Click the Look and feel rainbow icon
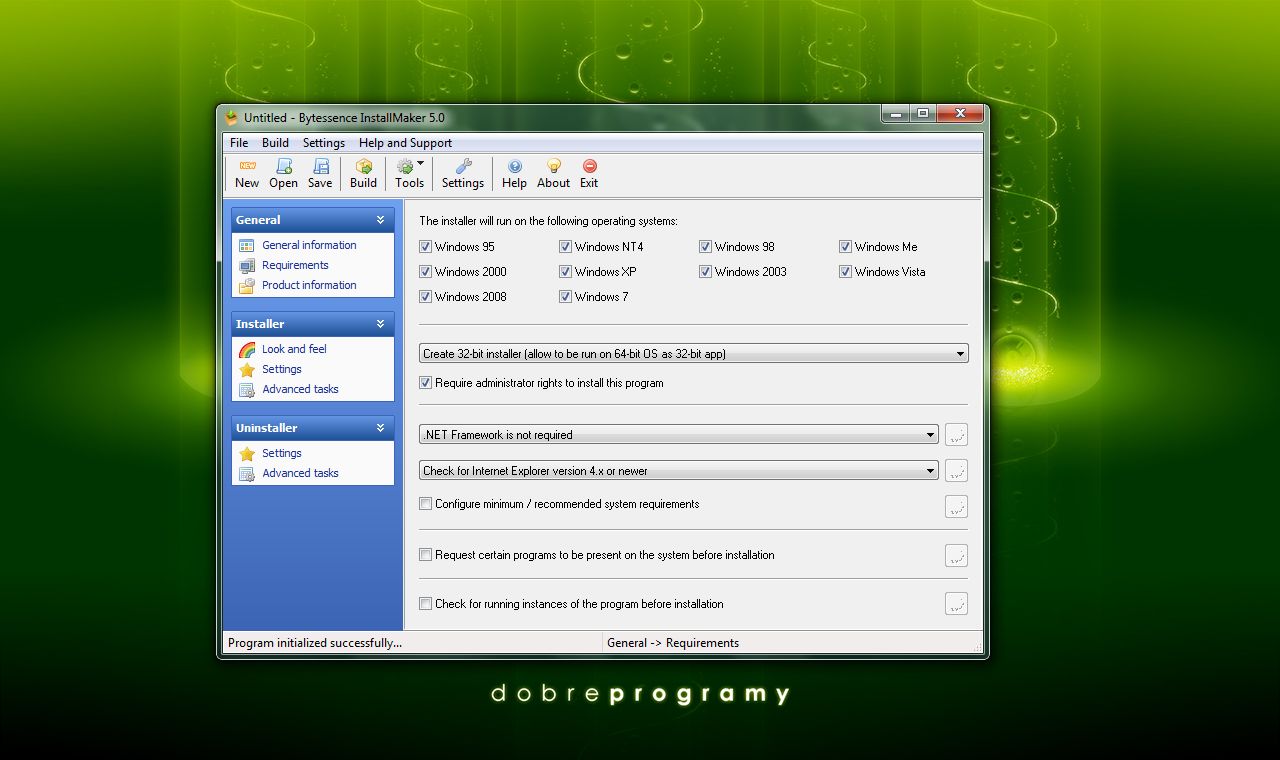This screenshot has height=760, width=1280. click(x=247, y=349)
